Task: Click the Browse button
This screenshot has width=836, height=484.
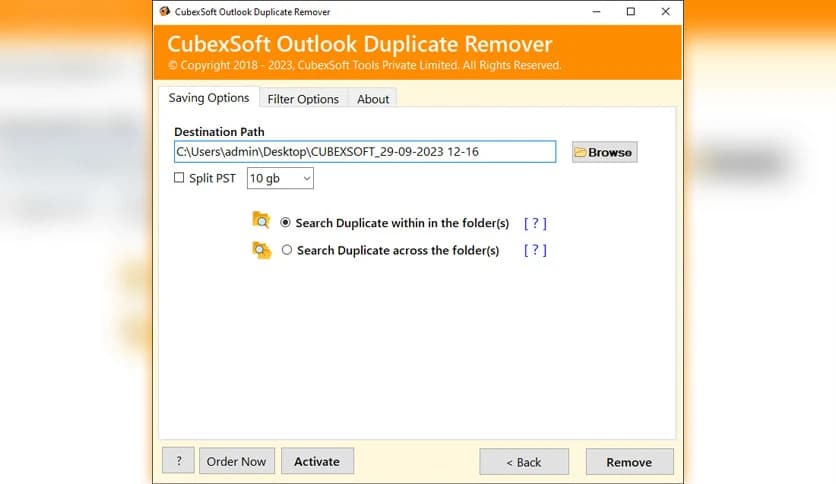Action: coord(605,152)
